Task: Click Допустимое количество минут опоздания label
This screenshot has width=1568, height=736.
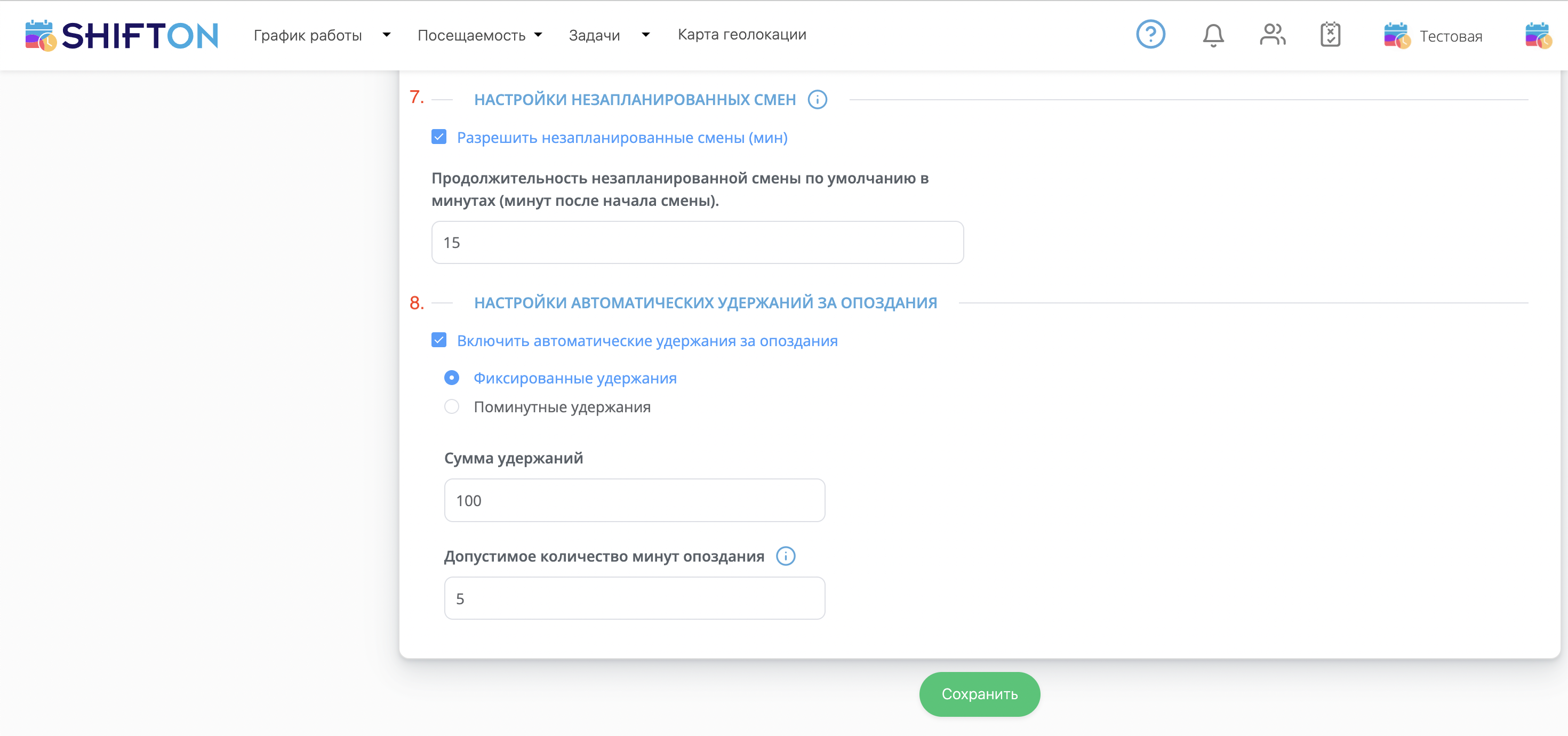Action: pos(604,556)
